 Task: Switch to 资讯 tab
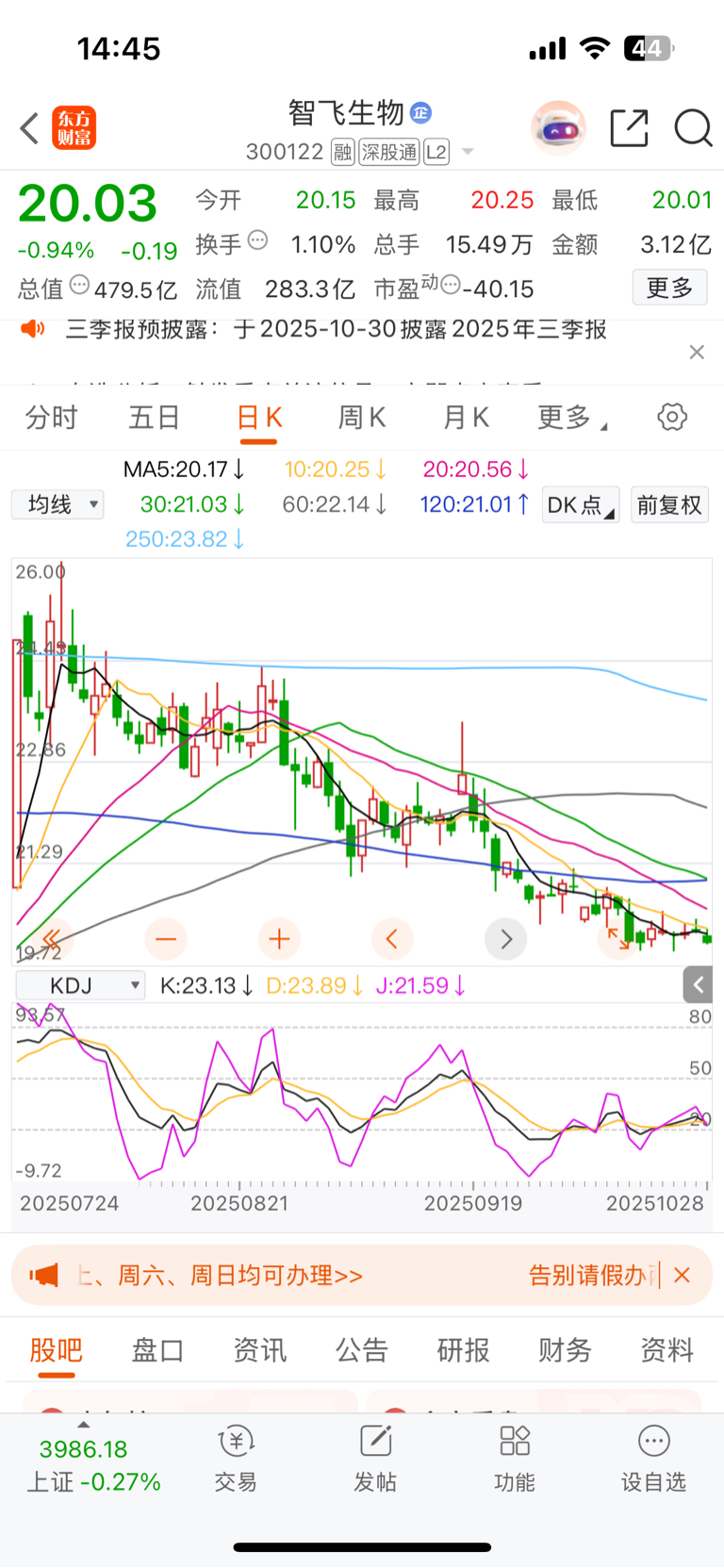[x=259, y=1350]
